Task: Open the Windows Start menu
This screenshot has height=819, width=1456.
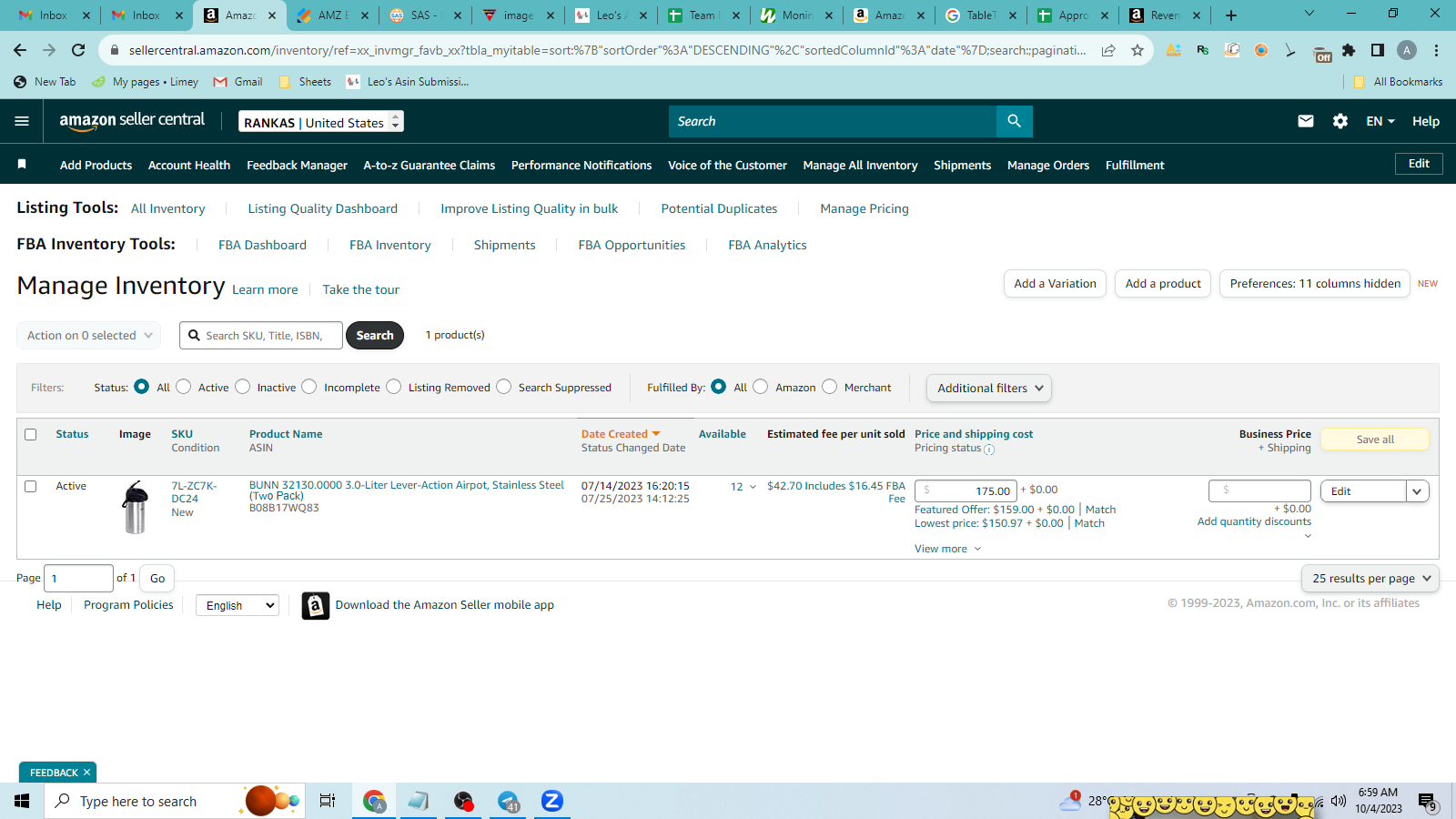Action: click(22, 801)
